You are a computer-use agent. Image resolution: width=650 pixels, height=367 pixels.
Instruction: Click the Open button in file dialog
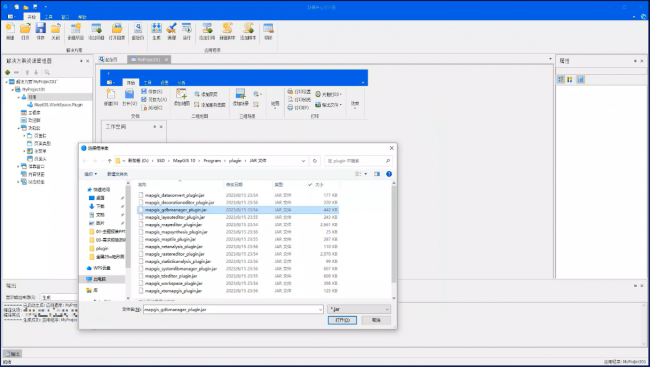pos(342,320)
